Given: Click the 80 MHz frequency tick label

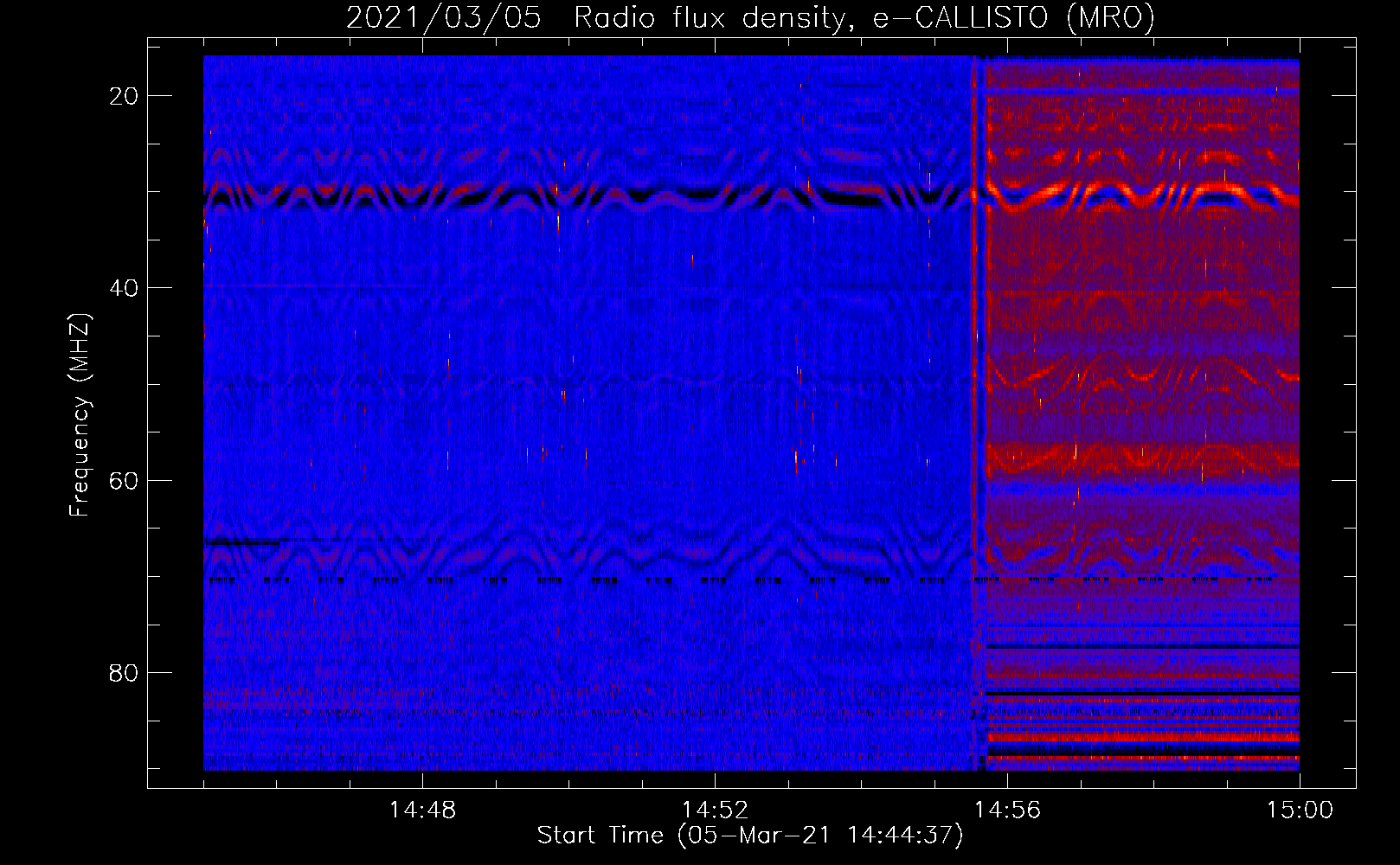Looking at the screenshot, I should [124, 672].
